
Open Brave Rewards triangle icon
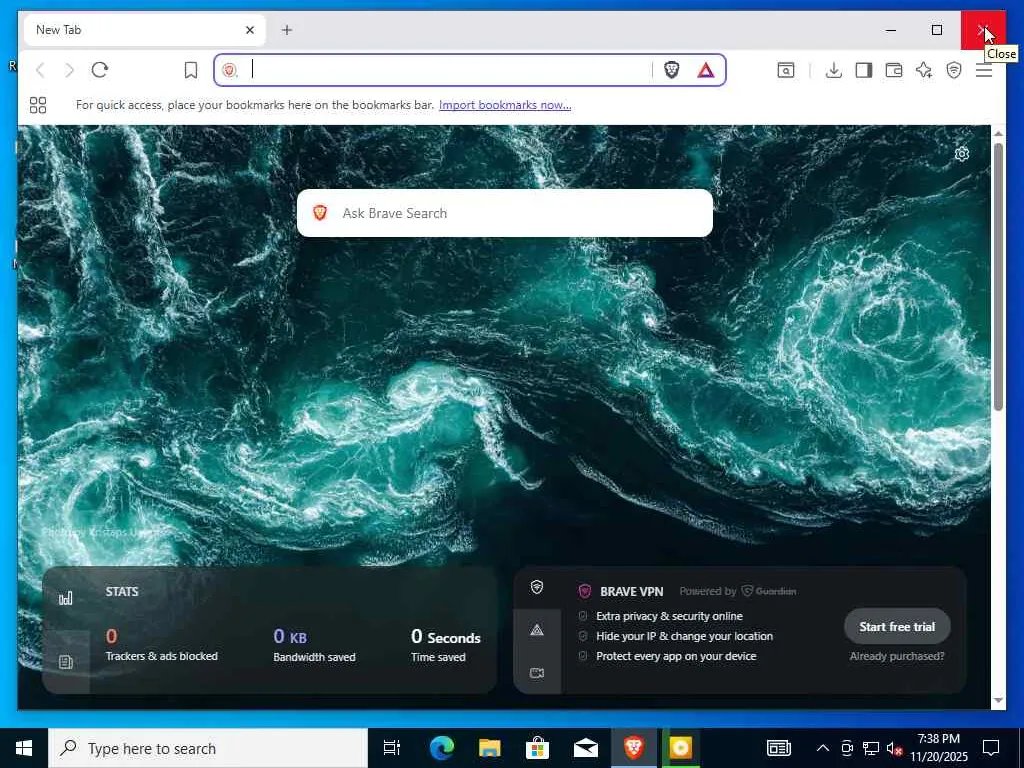(705, 70)
